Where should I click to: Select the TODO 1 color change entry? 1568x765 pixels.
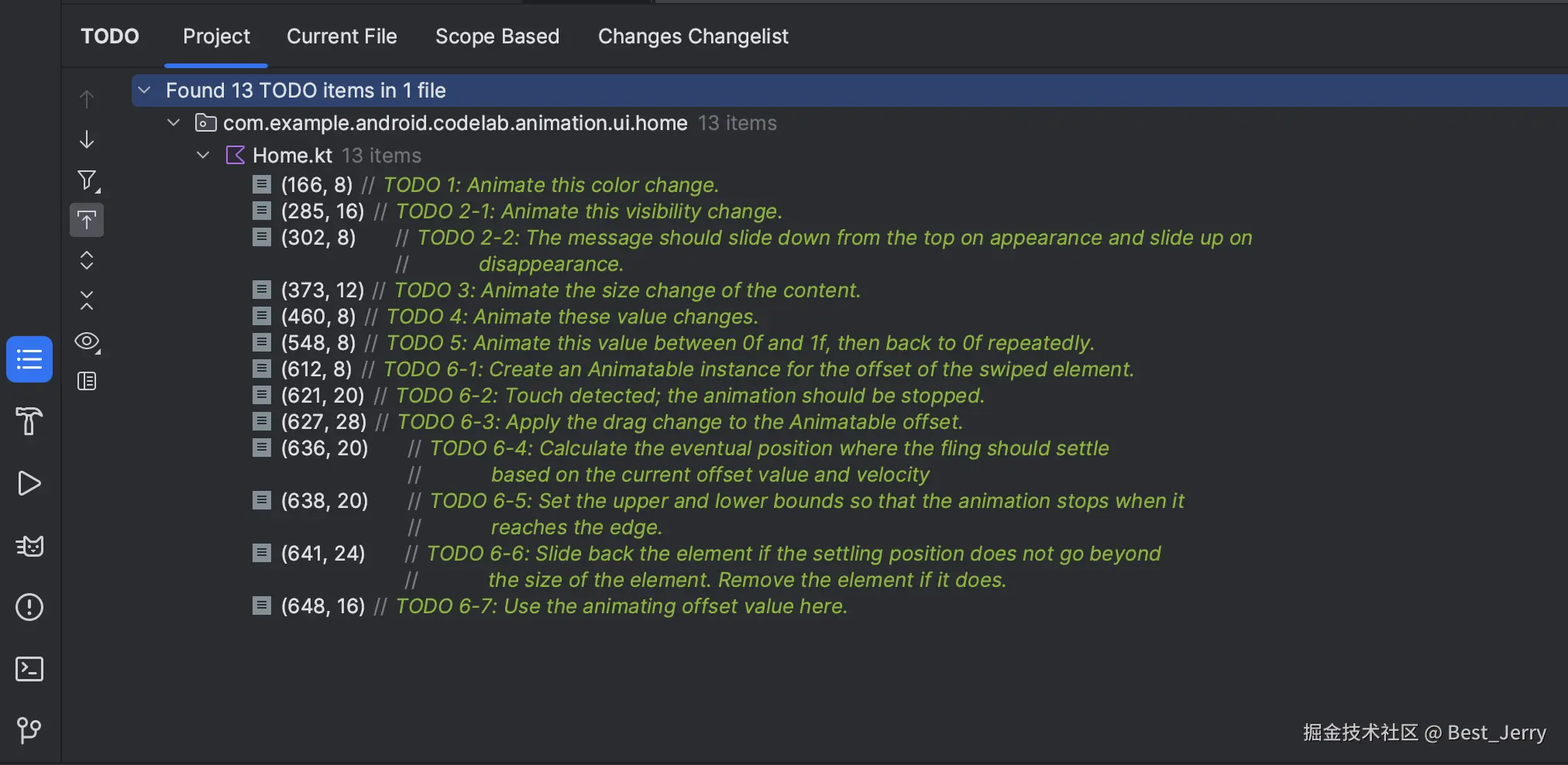point(500,184)
